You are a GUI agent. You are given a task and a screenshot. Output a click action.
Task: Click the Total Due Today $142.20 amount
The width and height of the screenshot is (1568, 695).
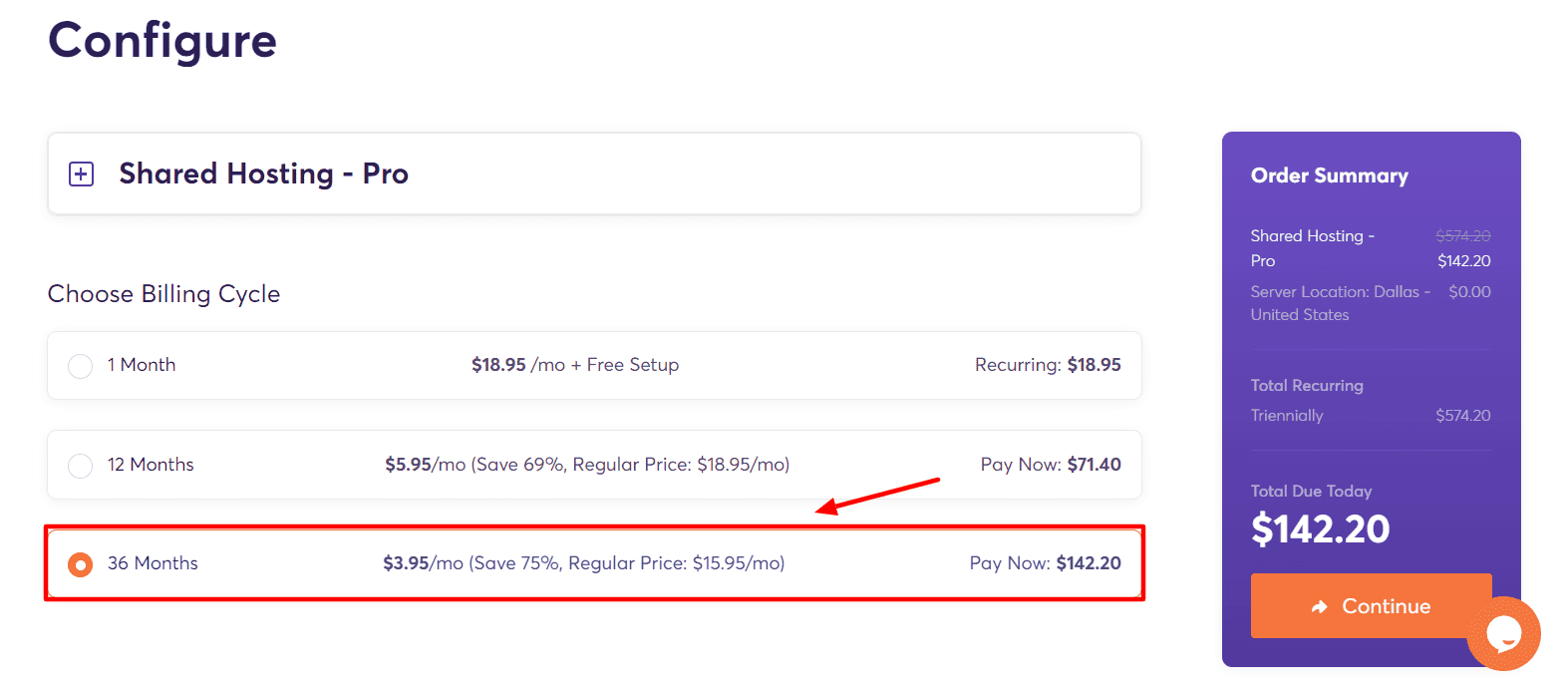click(x=1320, y=529)
